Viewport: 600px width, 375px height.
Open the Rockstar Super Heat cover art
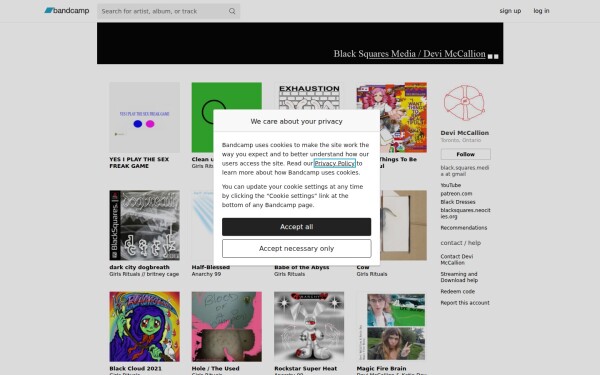(x=309, y=327)
